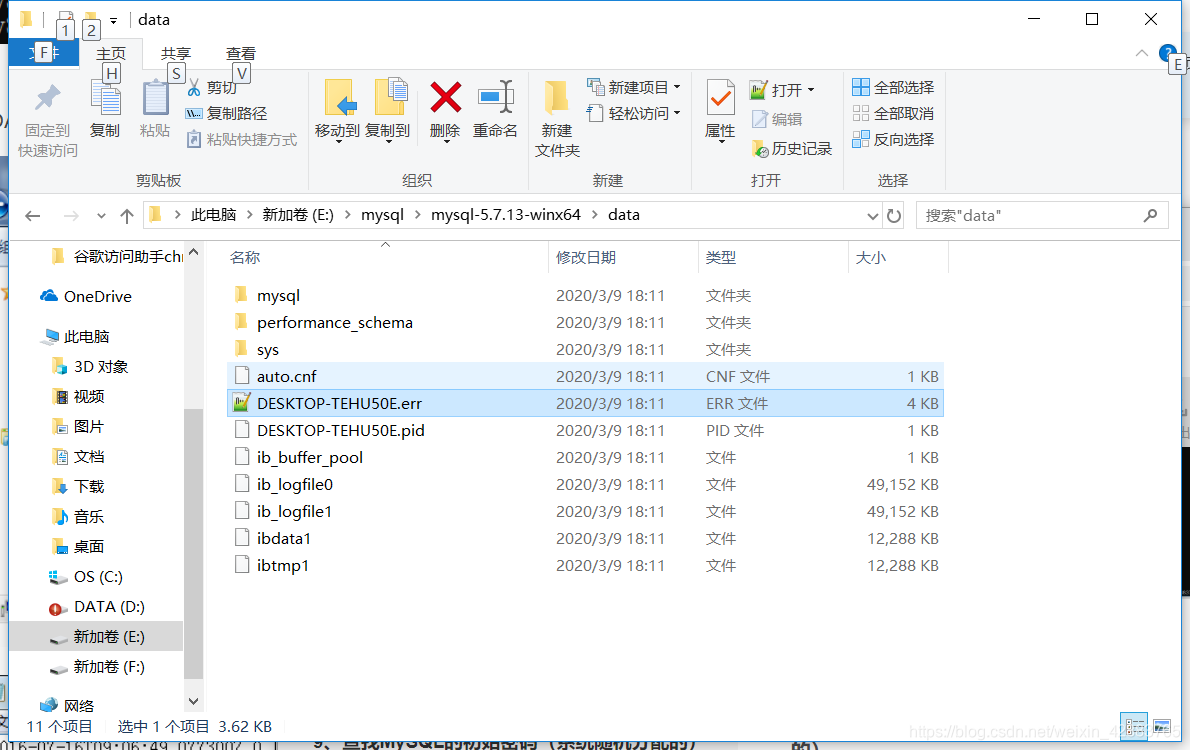Click mysql-5.7.13-winx64 in the breadcrumb
This screenshot has width=1190, height=750.
tap(506, 215)
